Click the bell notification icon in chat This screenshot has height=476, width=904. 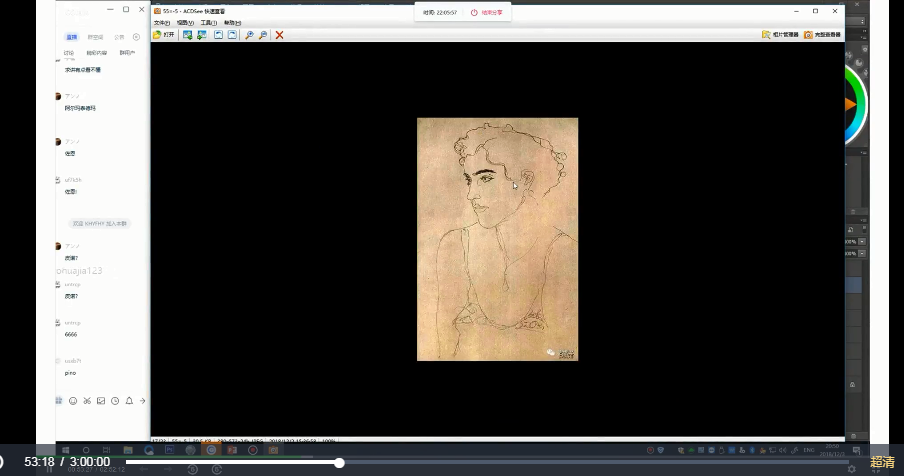click(129, 401)
